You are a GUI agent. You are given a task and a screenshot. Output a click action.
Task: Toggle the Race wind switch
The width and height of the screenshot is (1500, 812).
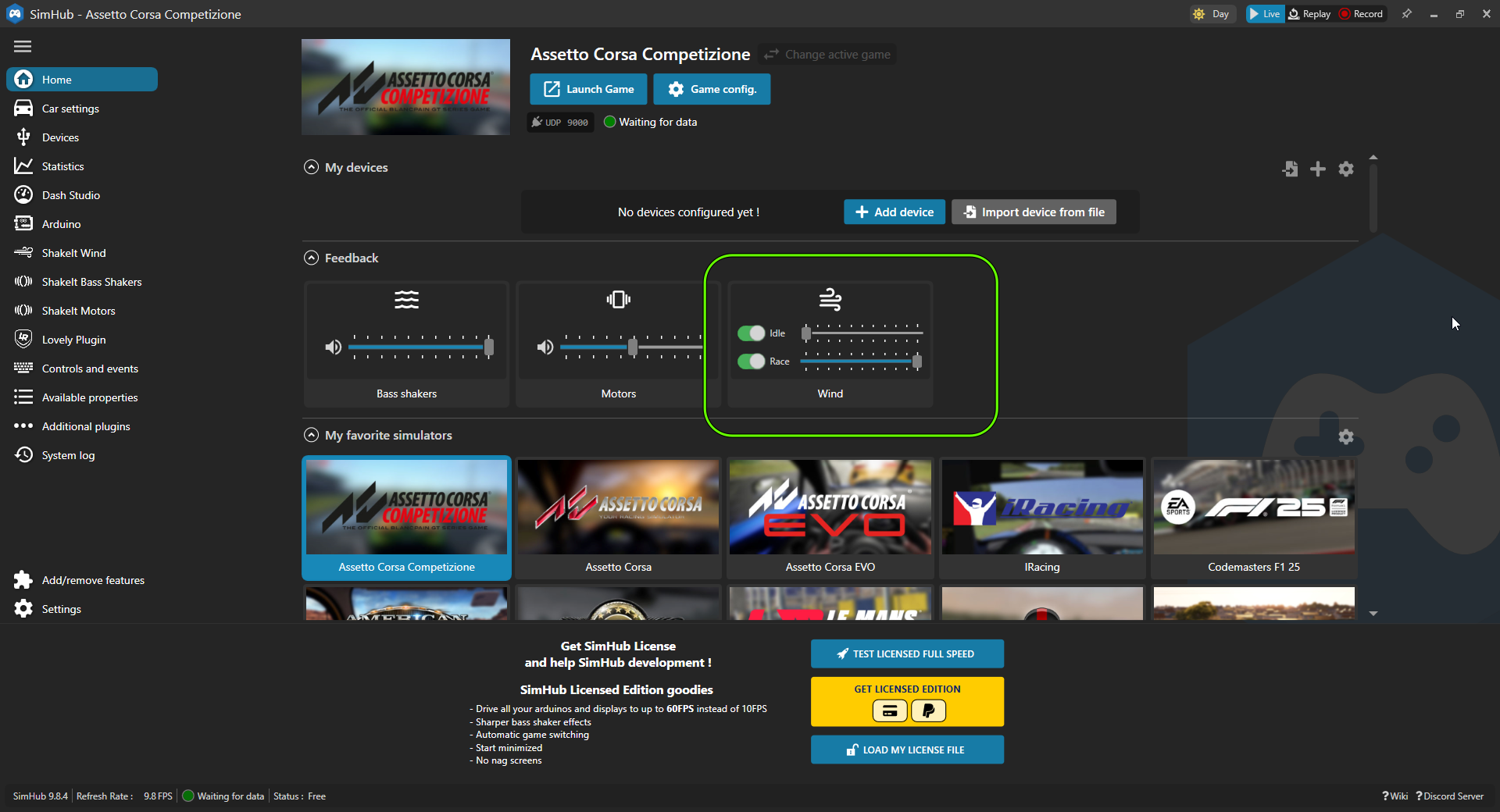(752, 361)
